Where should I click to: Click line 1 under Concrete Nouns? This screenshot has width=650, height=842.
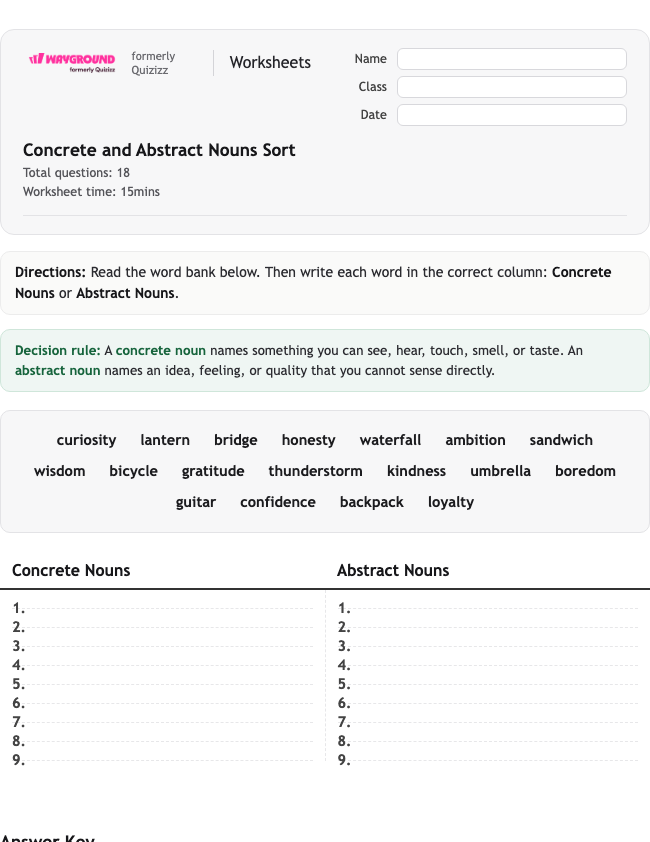click(x=163, y=608)
